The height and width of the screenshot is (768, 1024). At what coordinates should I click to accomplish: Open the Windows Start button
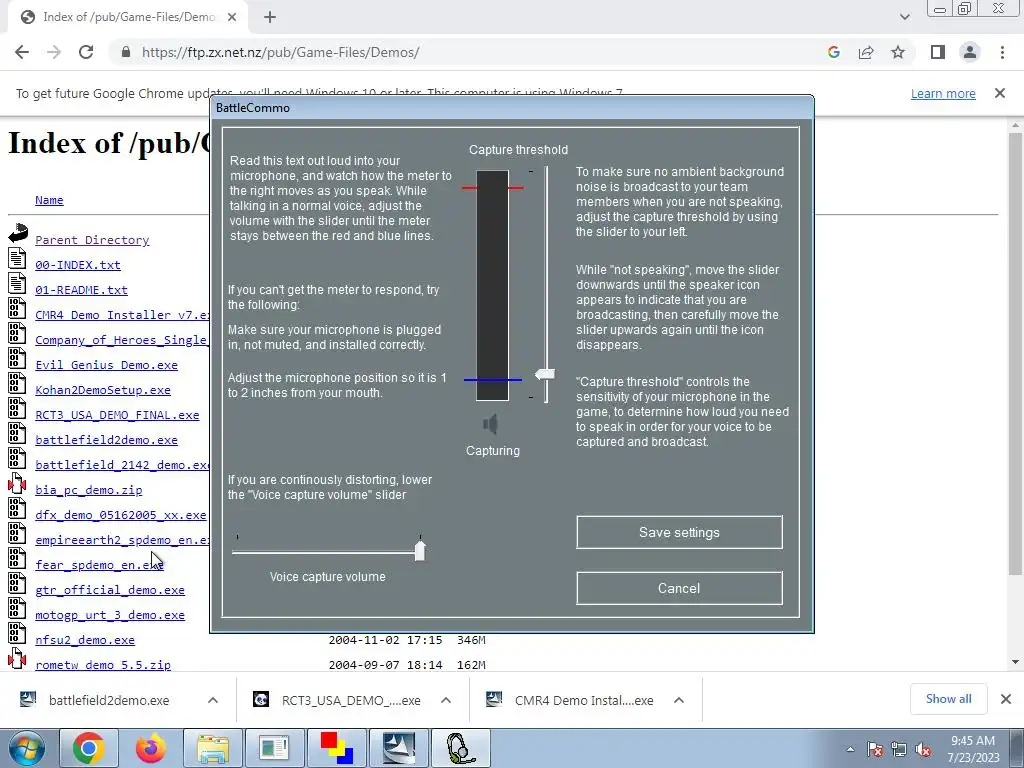tap(26, 748)
